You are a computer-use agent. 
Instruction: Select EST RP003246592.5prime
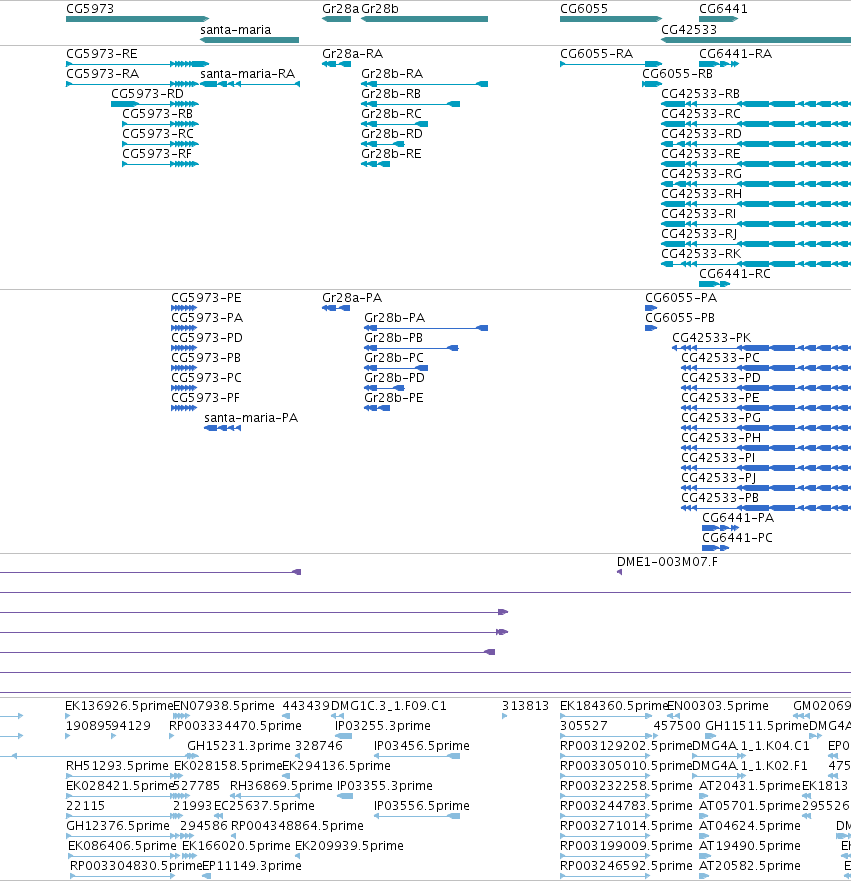[626, 866]
